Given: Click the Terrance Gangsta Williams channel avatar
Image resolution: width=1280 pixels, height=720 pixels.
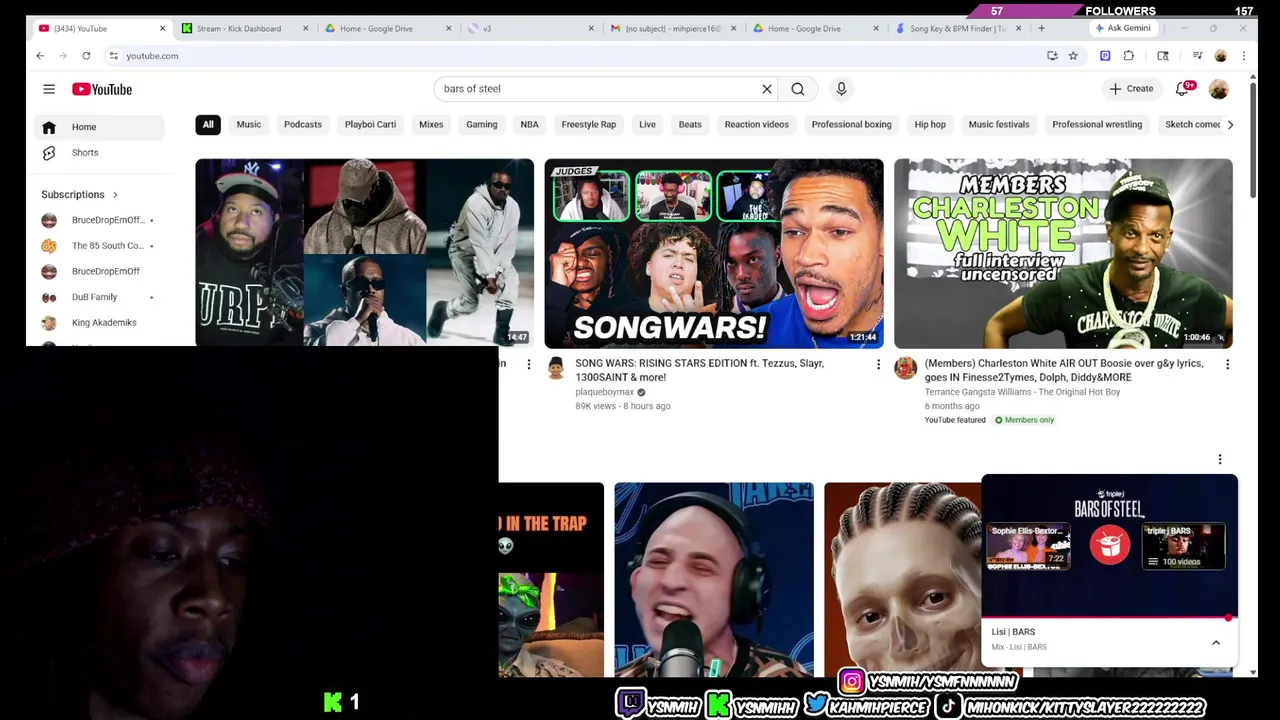Looking at the screenshot, I should click(x=905, y=368).
